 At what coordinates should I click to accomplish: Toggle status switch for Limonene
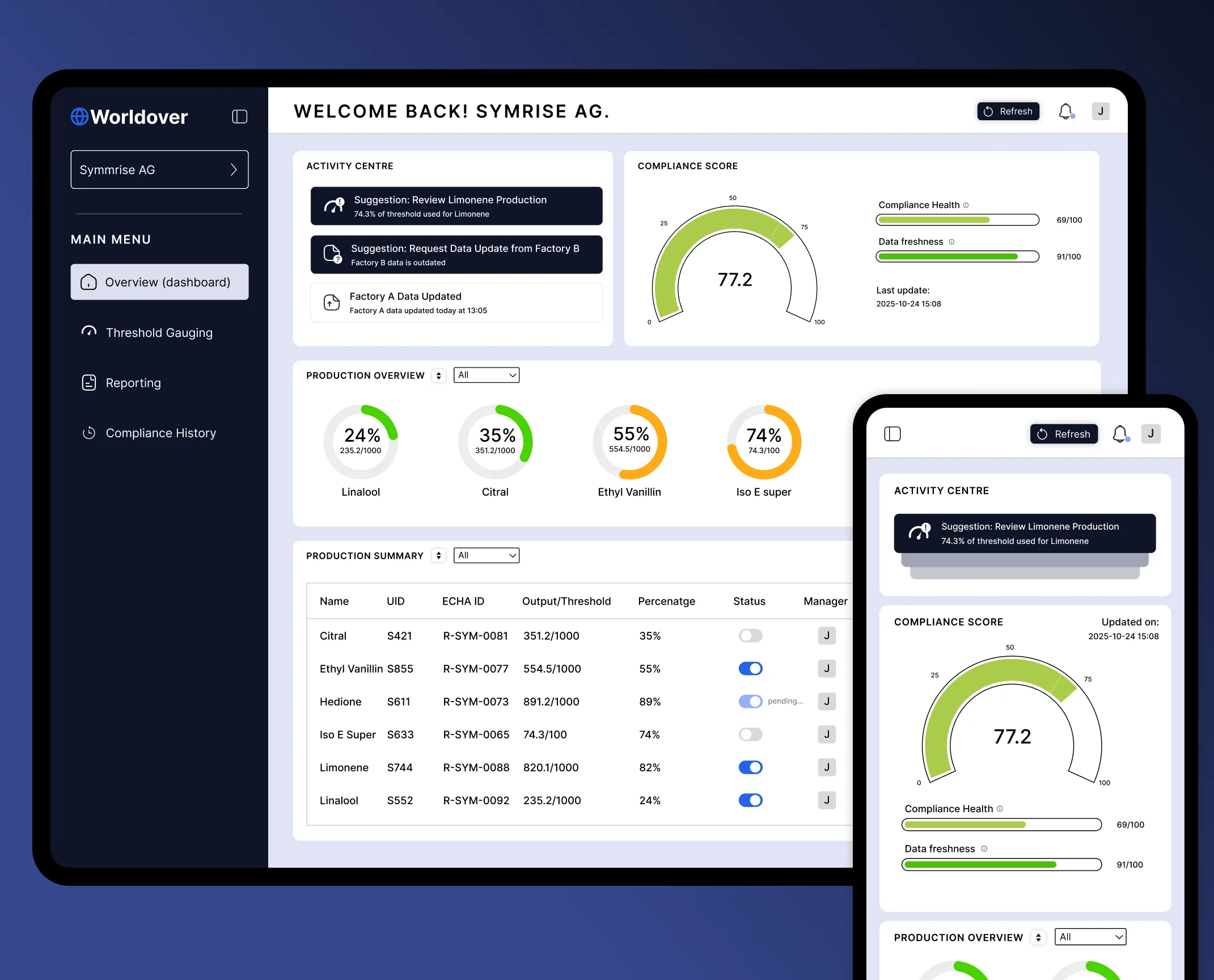click(x=751, y=767)
